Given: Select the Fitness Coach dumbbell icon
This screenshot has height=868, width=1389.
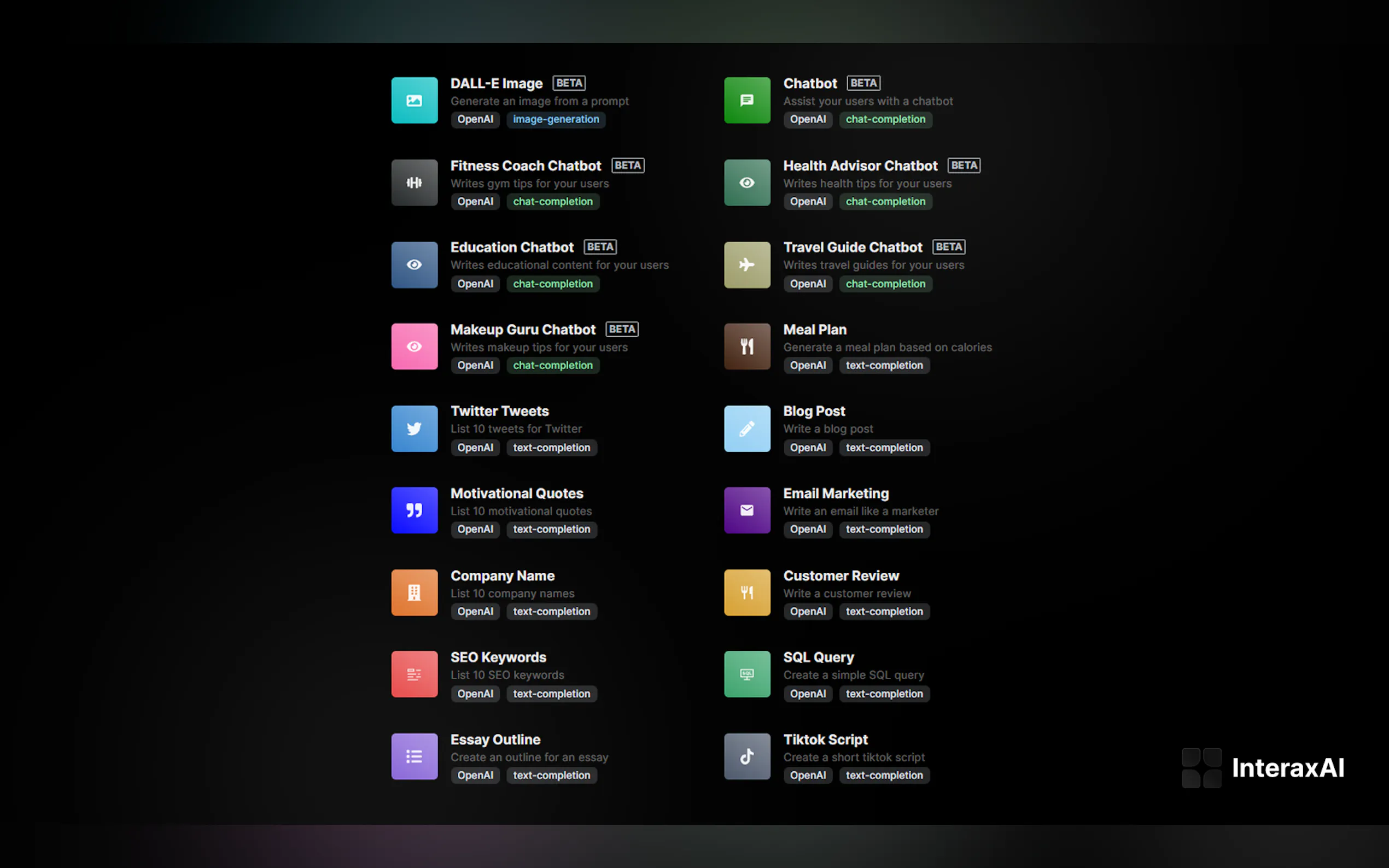Looking at the screenshot, I should pos(414,183).
